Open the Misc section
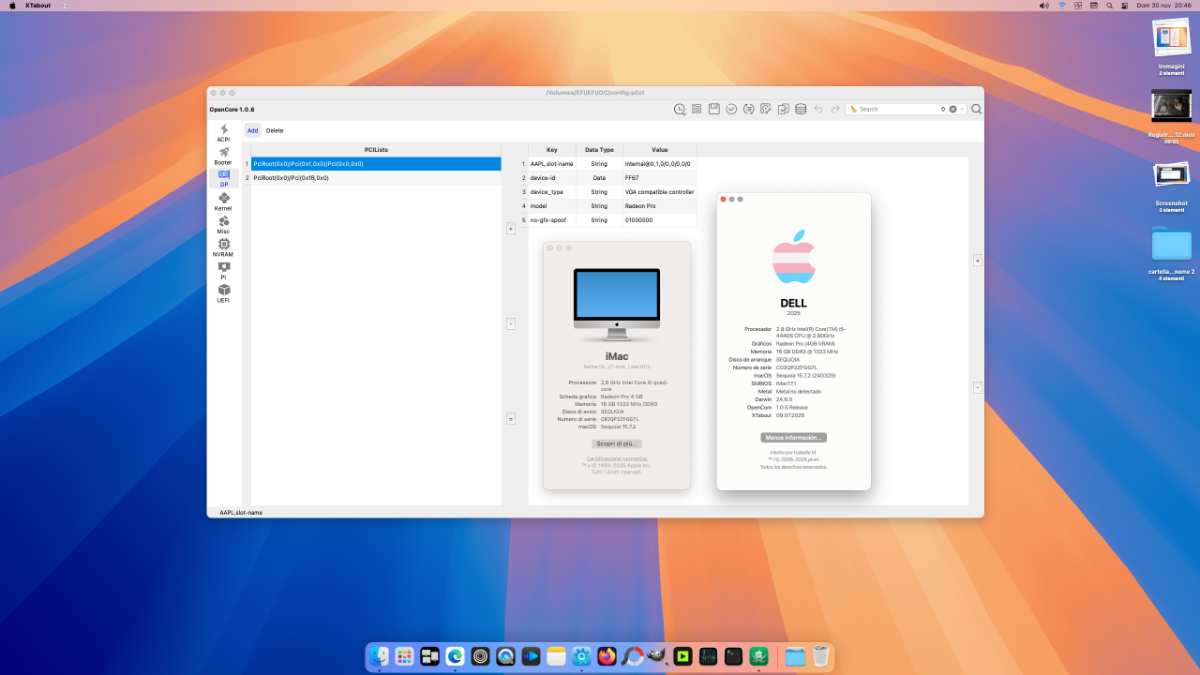 223,224
